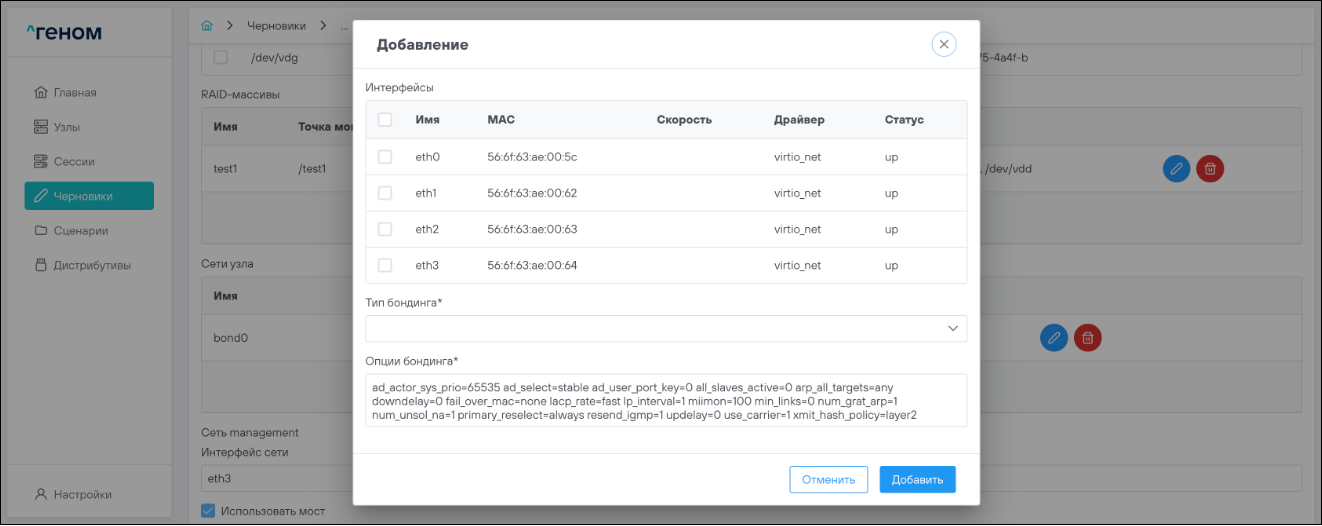Toggle the select-all interfaces header checkbox

385,120
